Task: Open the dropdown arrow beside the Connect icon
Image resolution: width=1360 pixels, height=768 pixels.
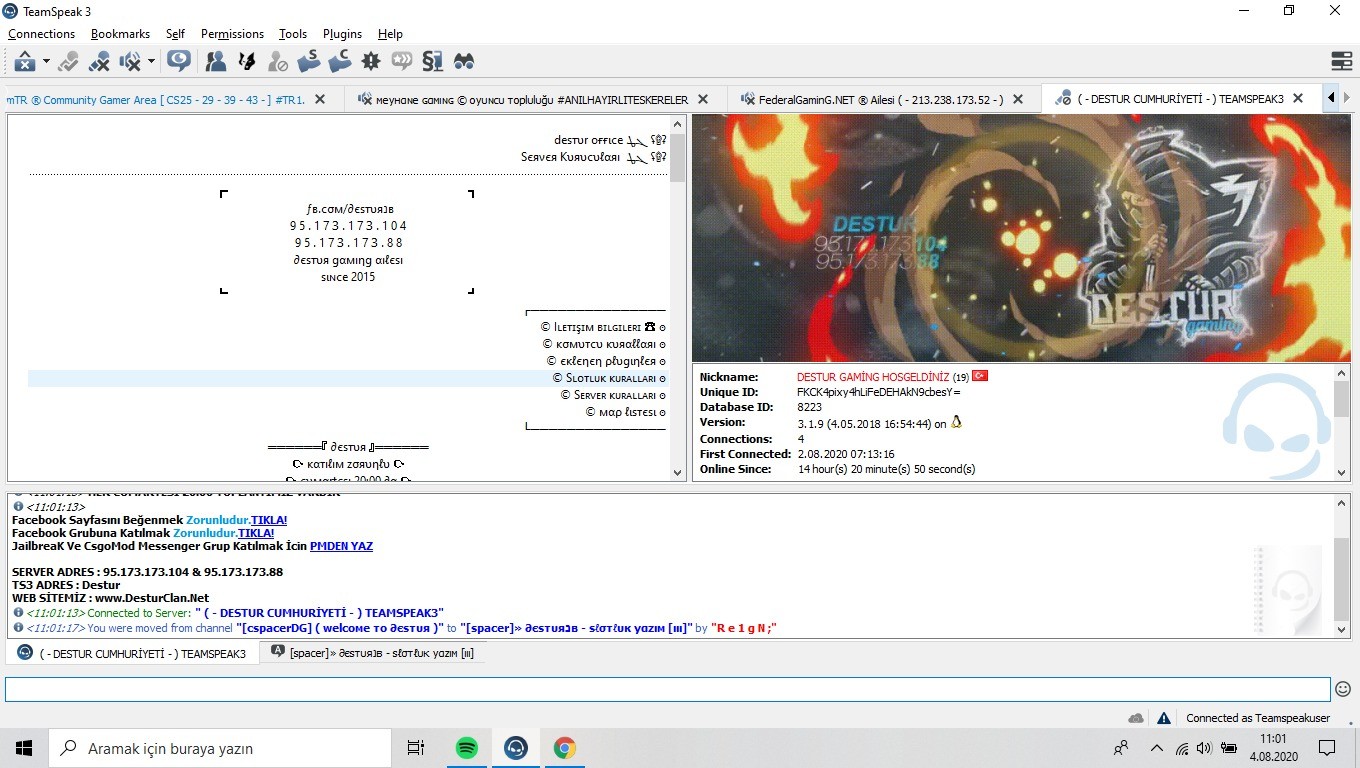Action: pos(46,62)
